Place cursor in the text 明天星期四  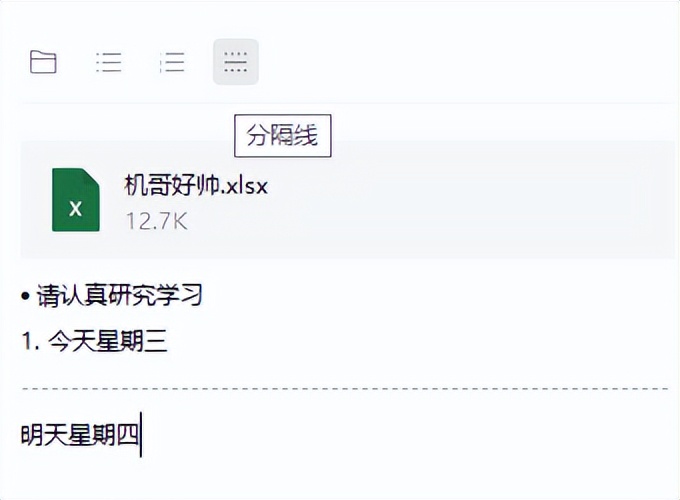pos(80,435)
